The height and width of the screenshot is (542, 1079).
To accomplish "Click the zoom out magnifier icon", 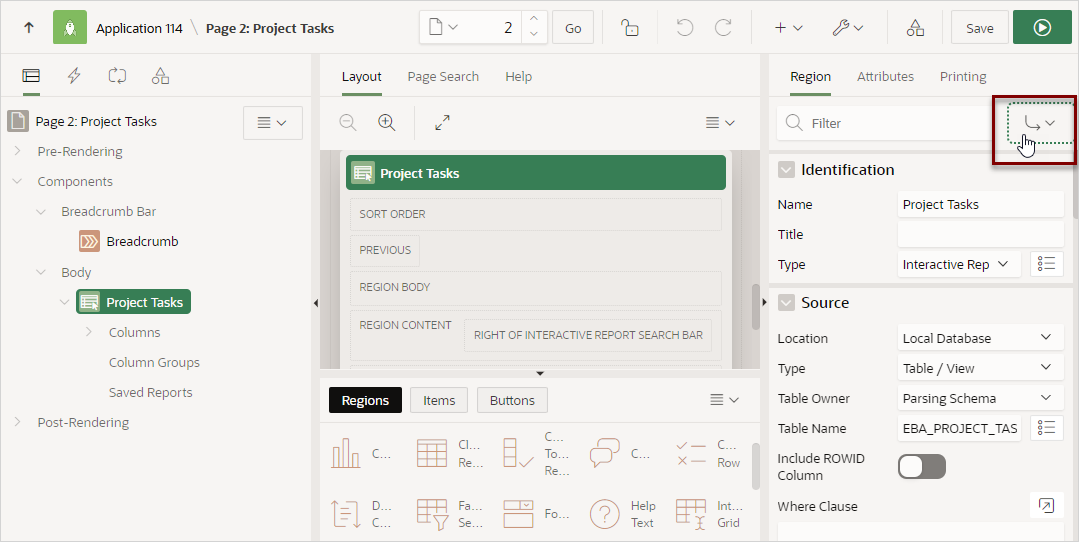I will tap(348, 122).
